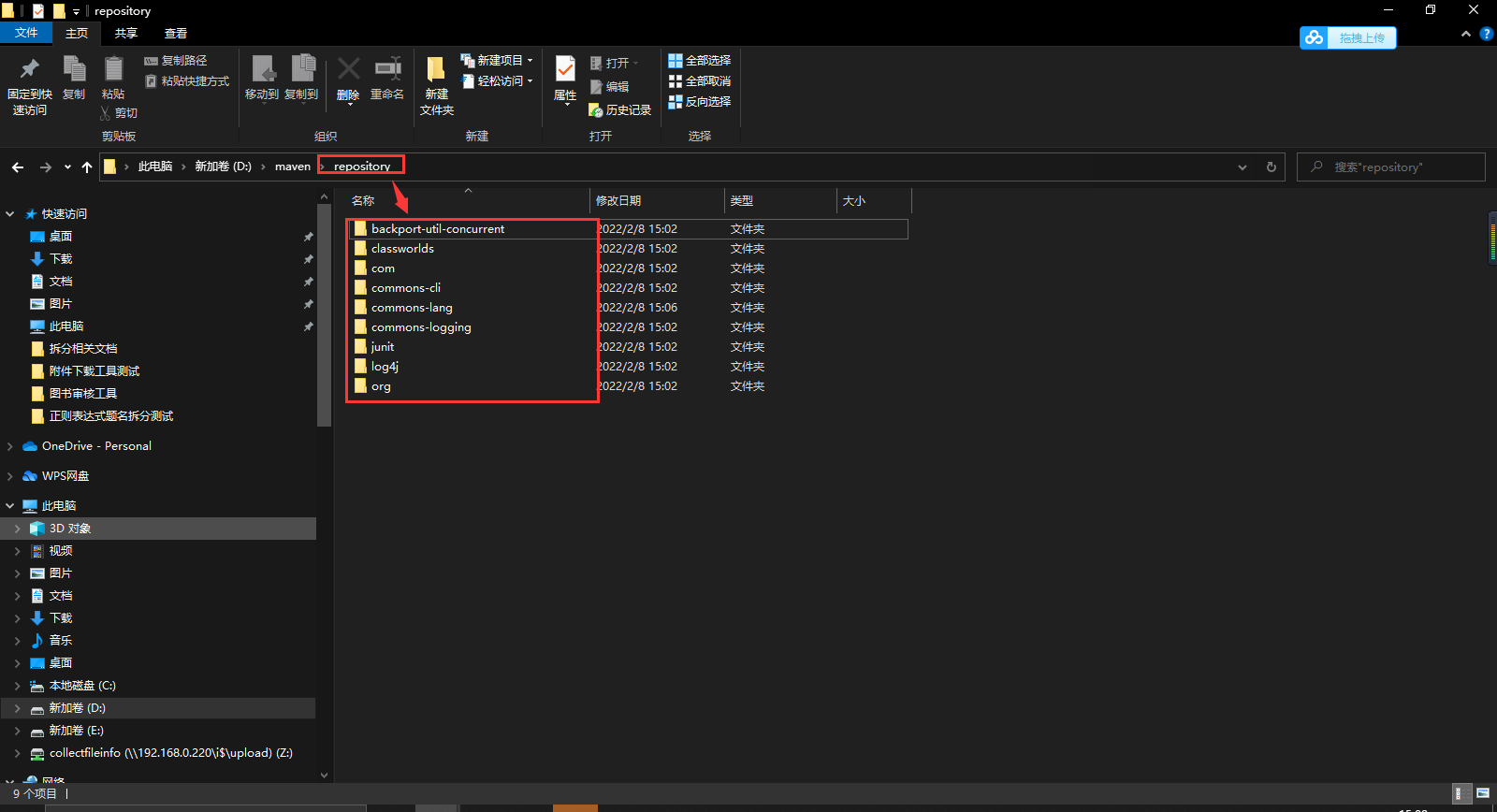Viewport: 1497px width, 812px height.
Task: Switch to the 主页 ribbon tab
Action: pos(77,33)
